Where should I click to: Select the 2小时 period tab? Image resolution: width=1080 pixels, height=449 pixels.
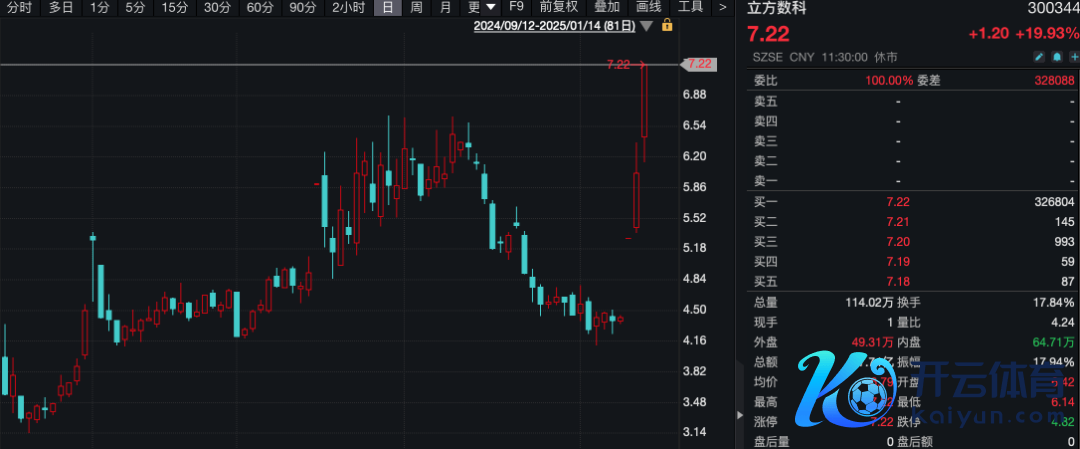[348, 8]
